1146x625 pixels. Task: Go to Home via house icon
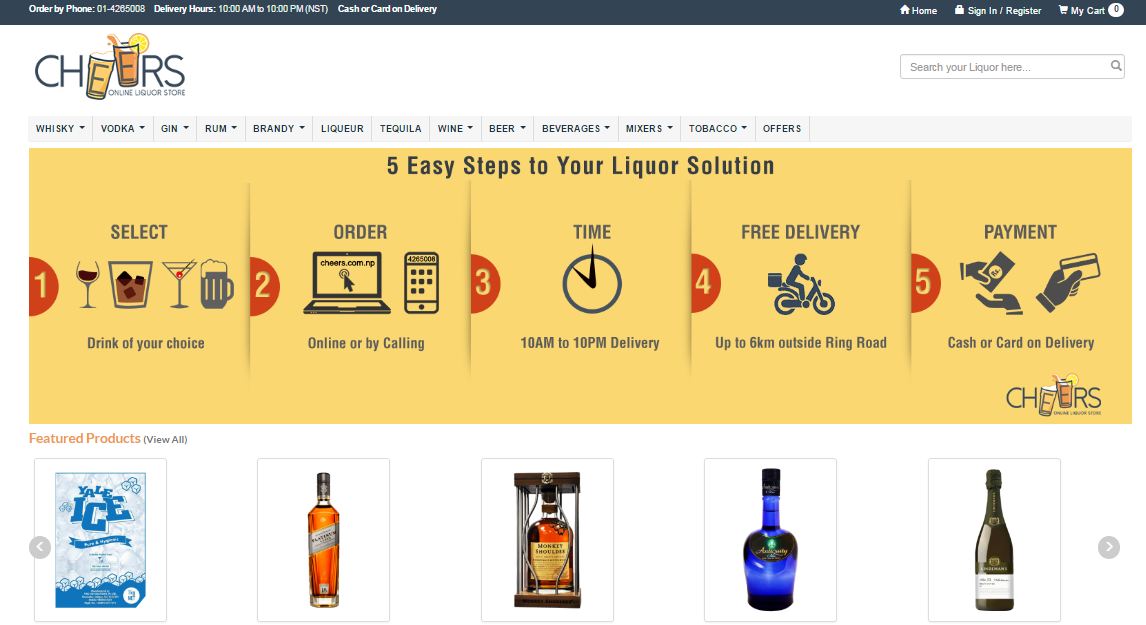point(904,10)
